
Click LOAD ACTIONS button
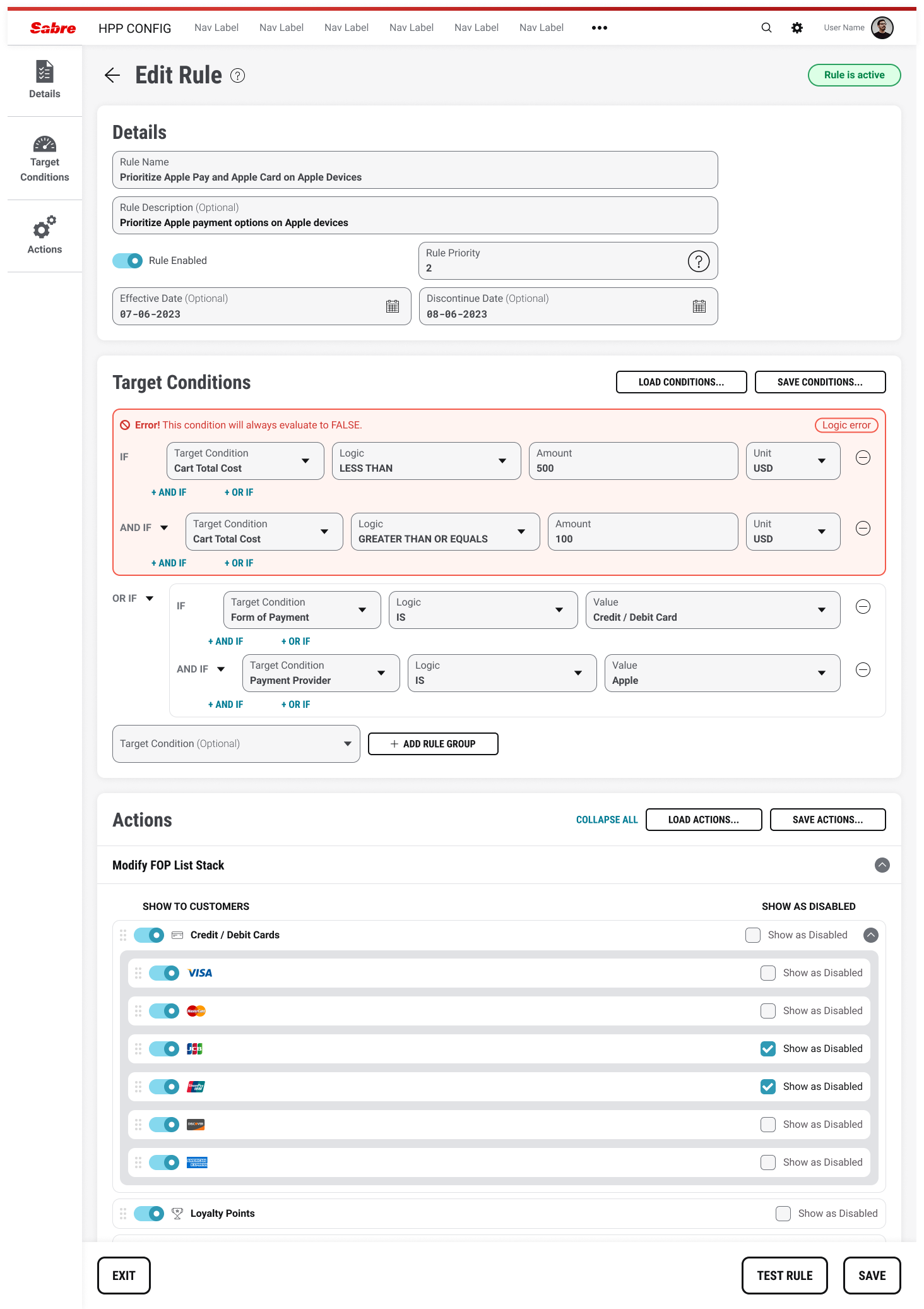tap(704, 820)
